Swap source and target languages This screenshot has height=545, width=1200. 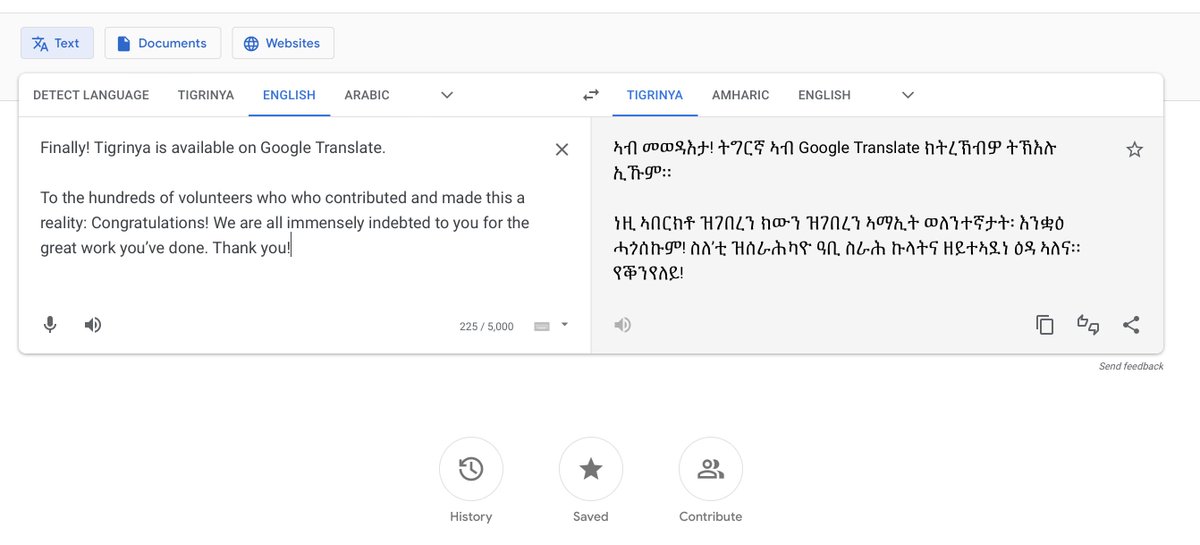click(591, 95)
